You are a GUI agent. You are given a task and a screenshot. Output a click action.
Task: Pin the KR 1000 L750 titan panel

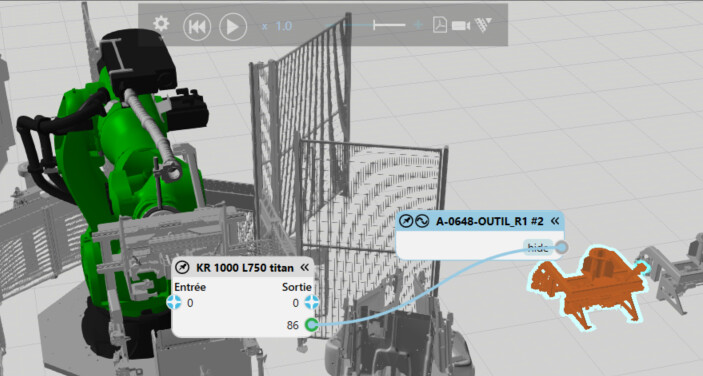point(182,268)
